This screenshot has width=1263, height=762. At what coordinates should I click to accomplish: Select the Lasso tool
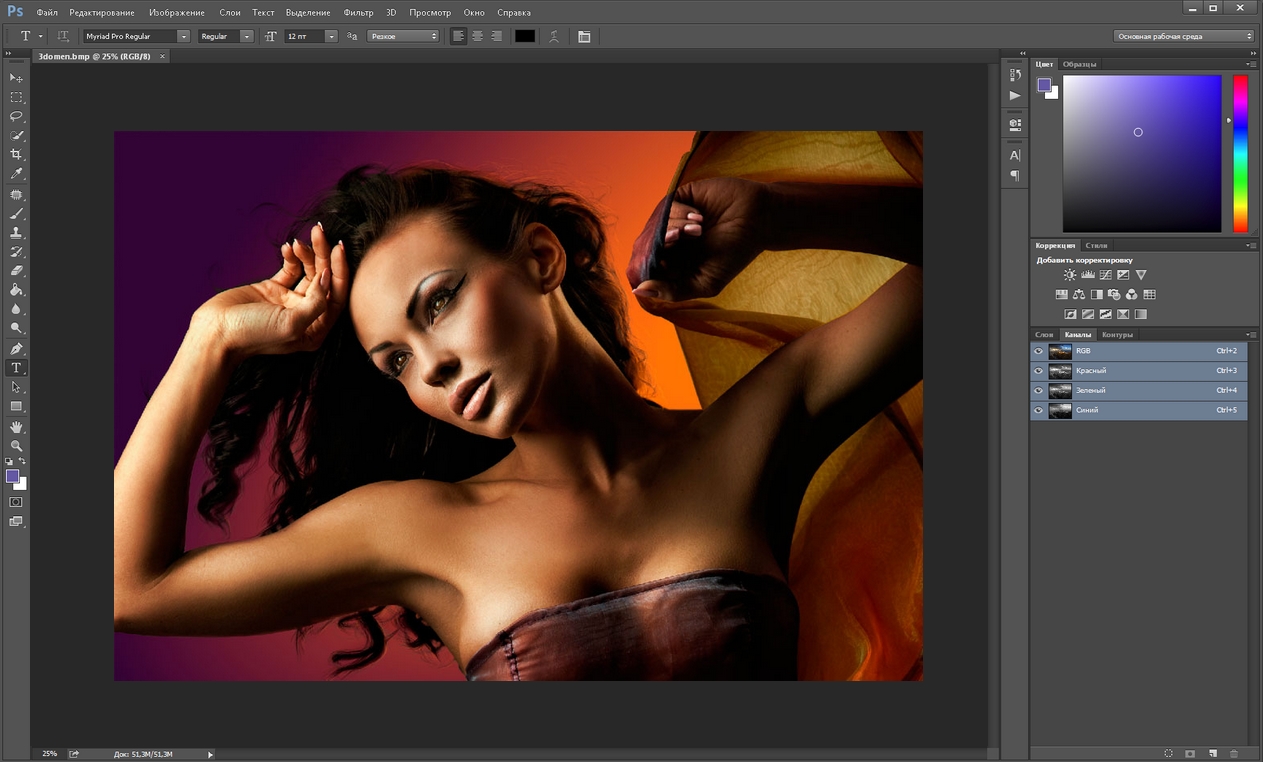tap(16, 116)
